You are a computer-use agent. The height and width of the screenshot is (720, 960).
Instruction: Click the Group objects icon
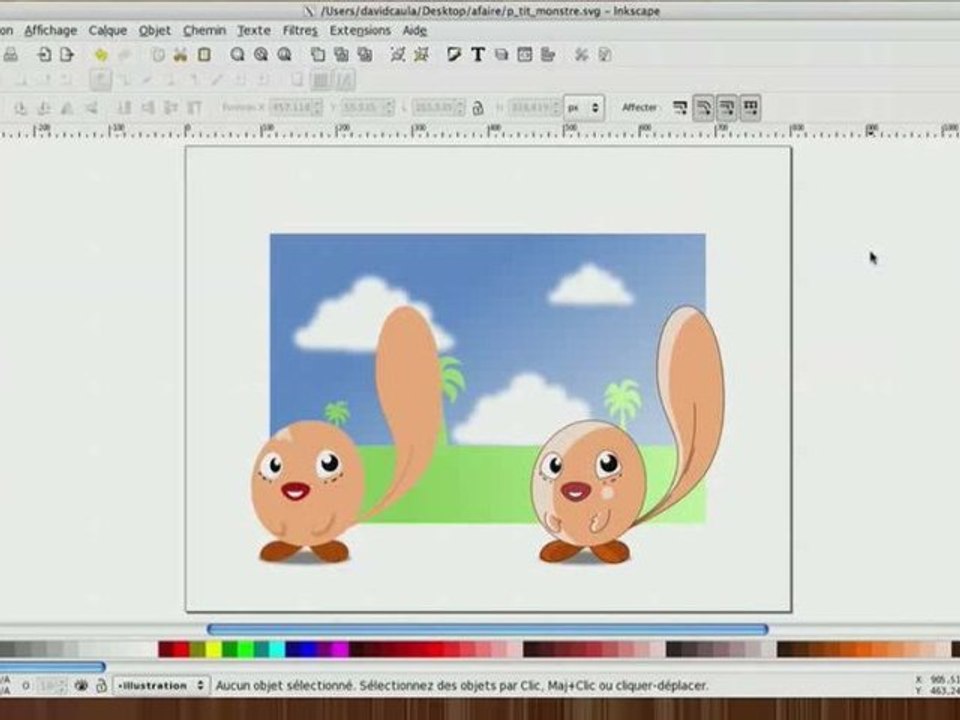pyautogui.click(x=398, y=55)
